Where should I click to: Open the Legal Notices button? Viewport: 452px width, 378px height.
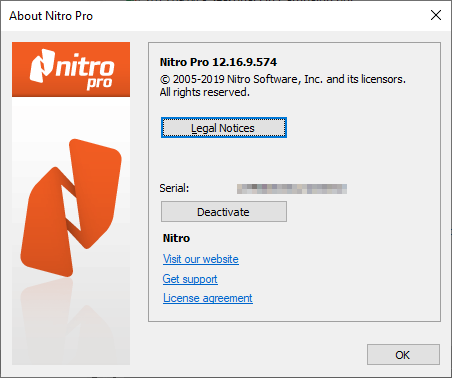coord(224,128)
